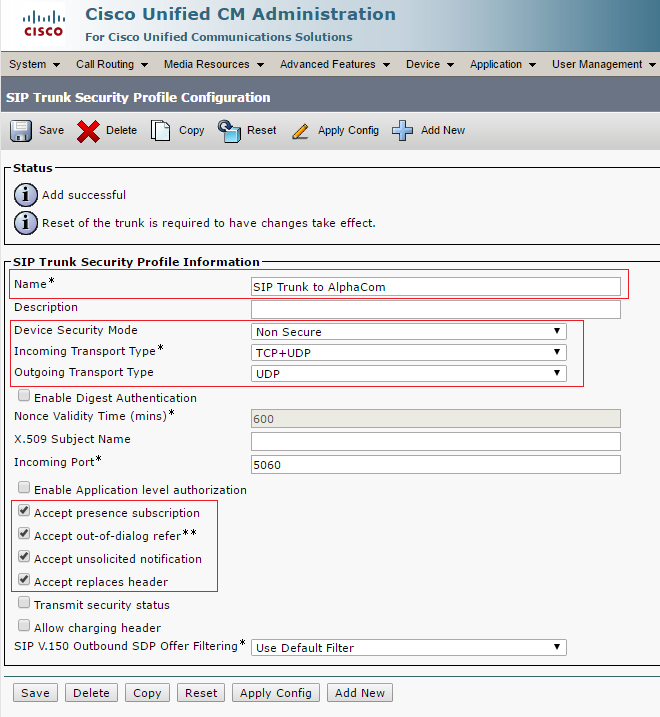
Task: Uncheck Accept unsolicited notification
Action: coord(24,556)
